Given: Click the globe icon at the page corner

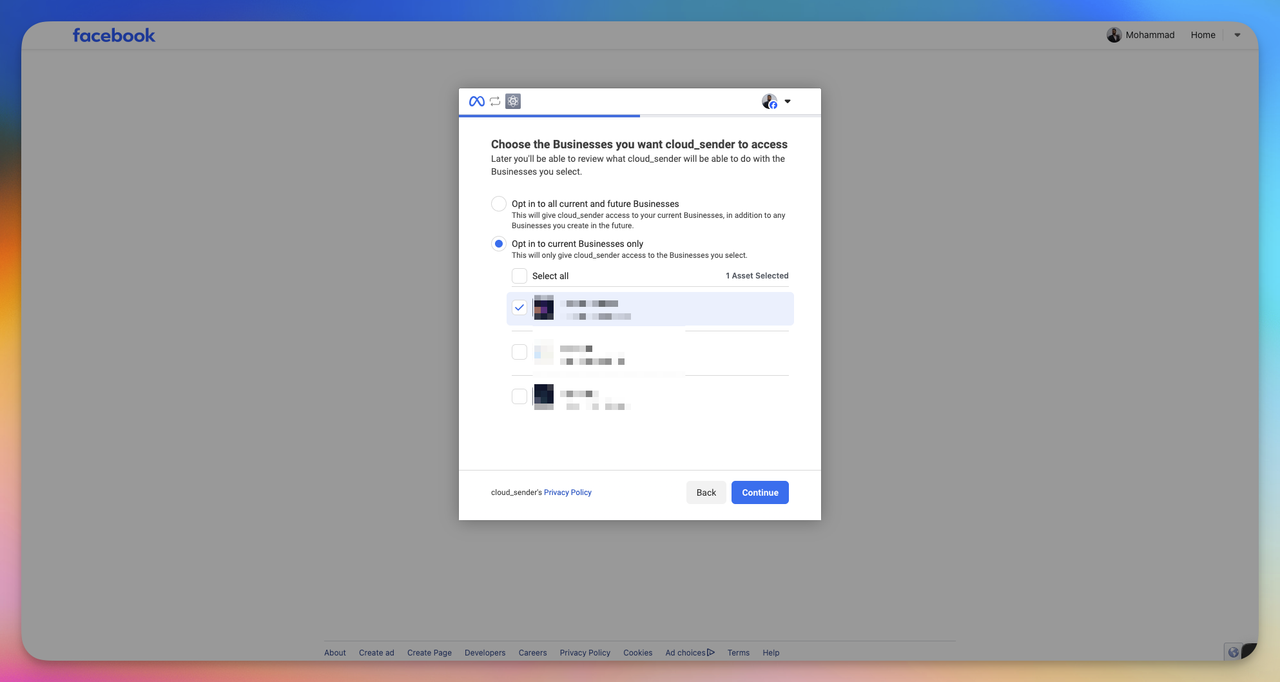Looking at the screenshot, I should [1233, 652].
